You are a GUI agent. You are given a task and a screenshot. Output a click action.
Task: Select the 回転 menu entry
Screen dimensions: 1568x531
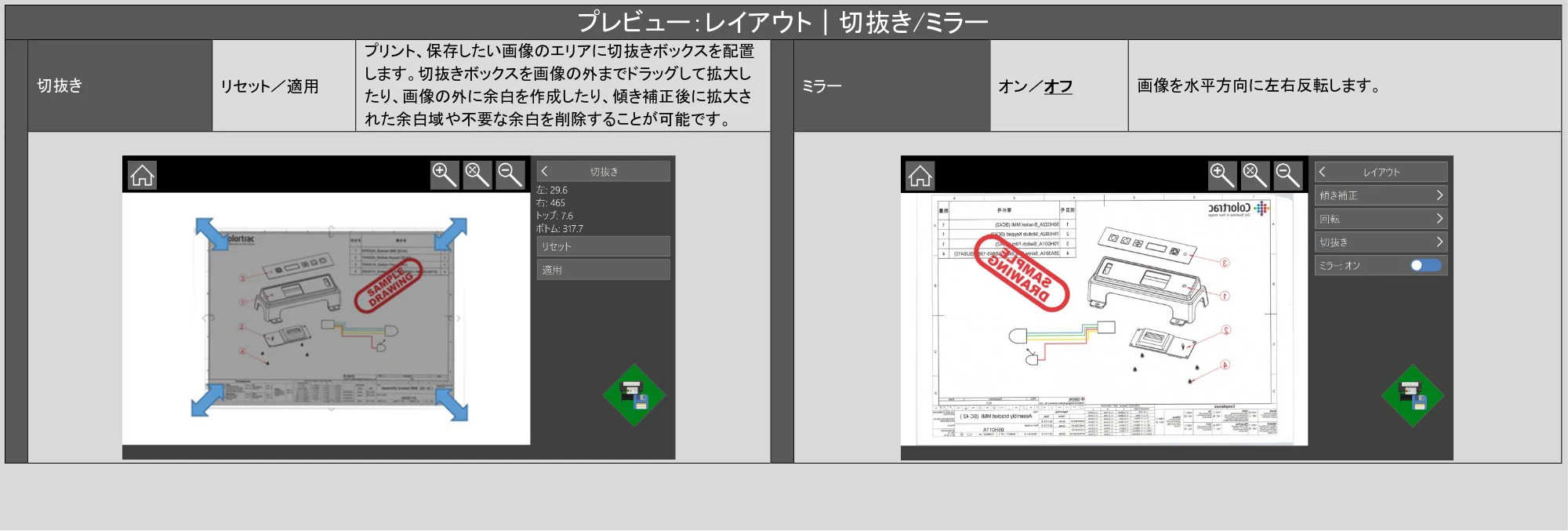pyautogui.click(x=1381, y=219)
